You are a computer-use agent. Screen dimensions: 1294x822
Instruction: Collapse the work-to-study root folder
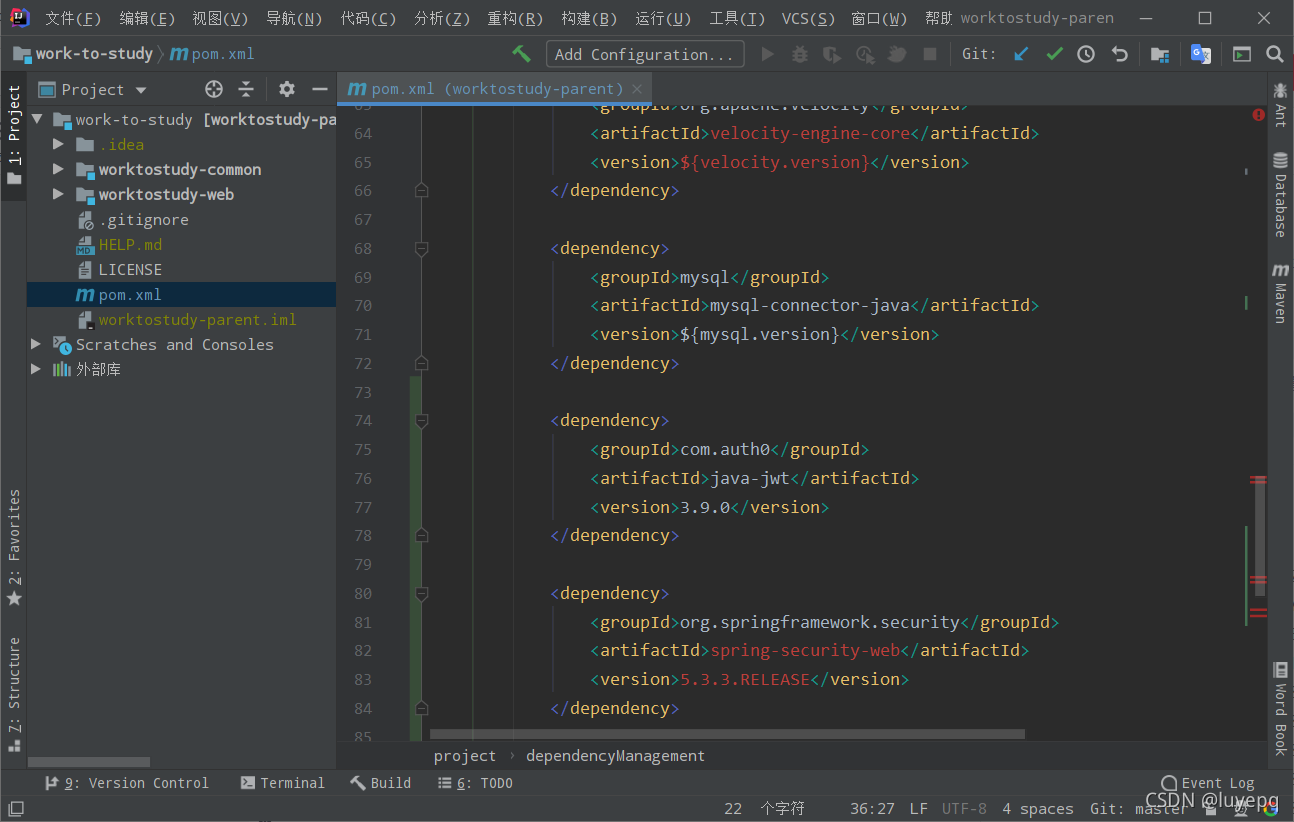click(x=37, y=119)
